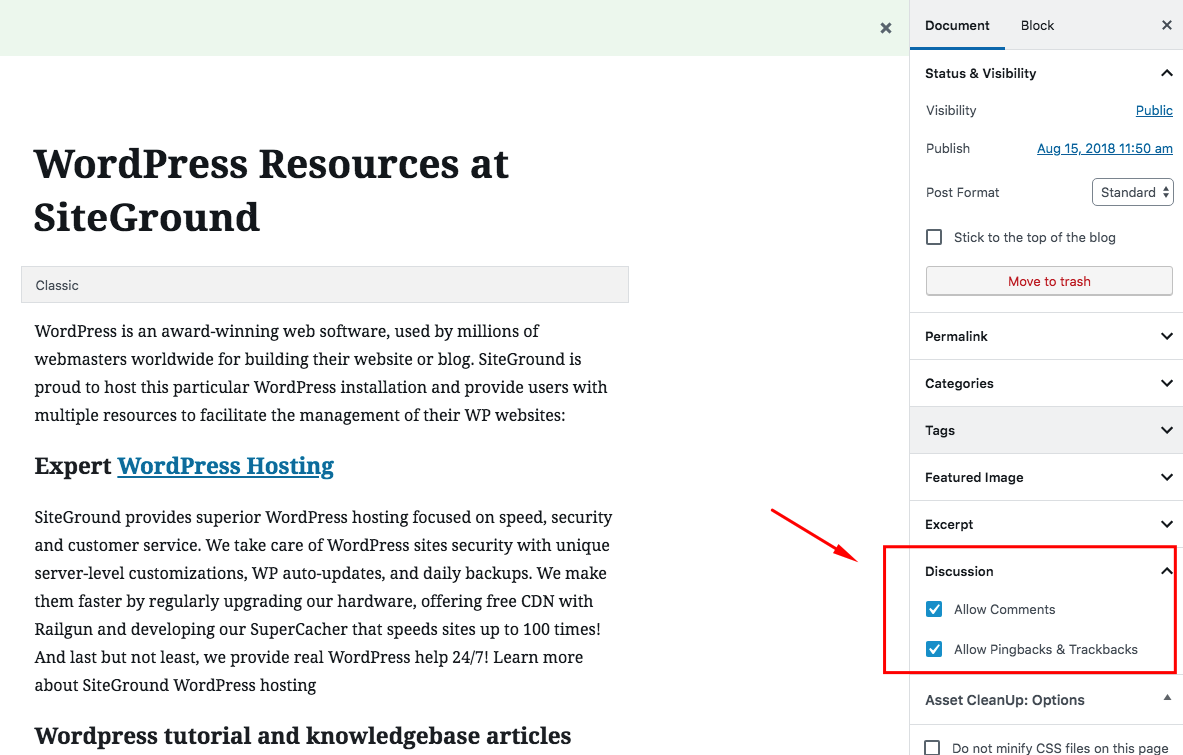Change the Public visibility setting
The image size is (1183, 755).
[1154, 110]
